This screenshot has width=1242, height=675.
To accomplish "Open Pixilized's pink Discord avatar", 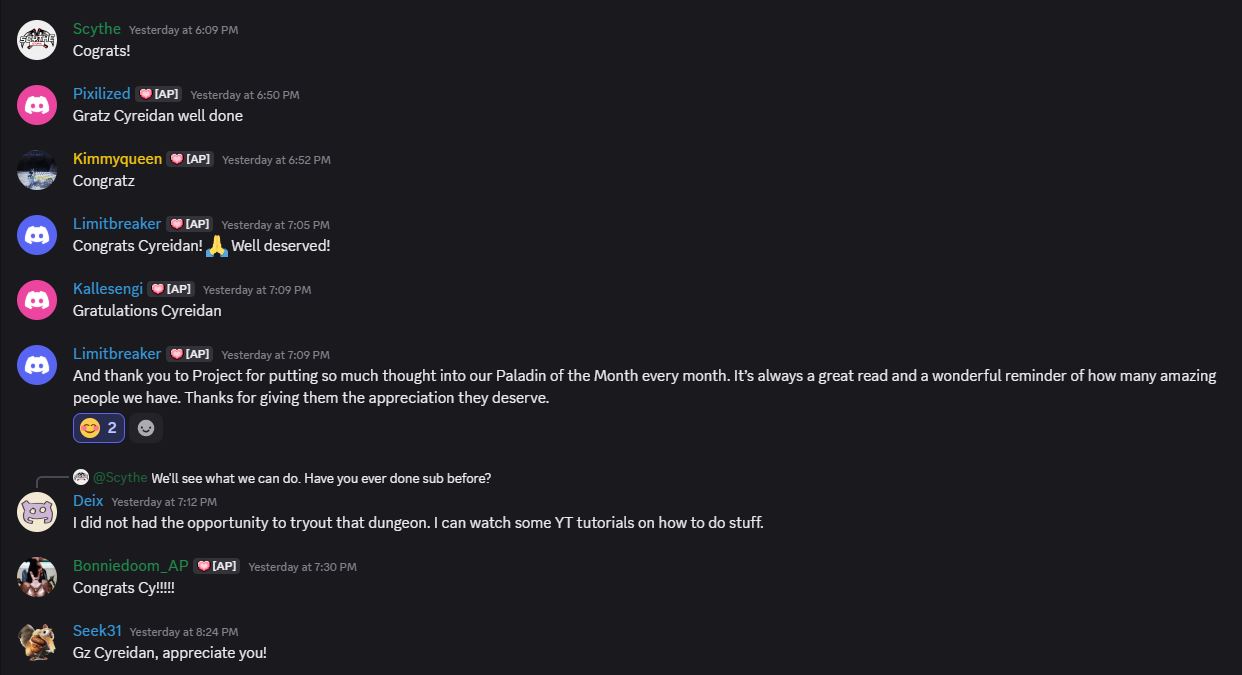I will pos(37,105).
